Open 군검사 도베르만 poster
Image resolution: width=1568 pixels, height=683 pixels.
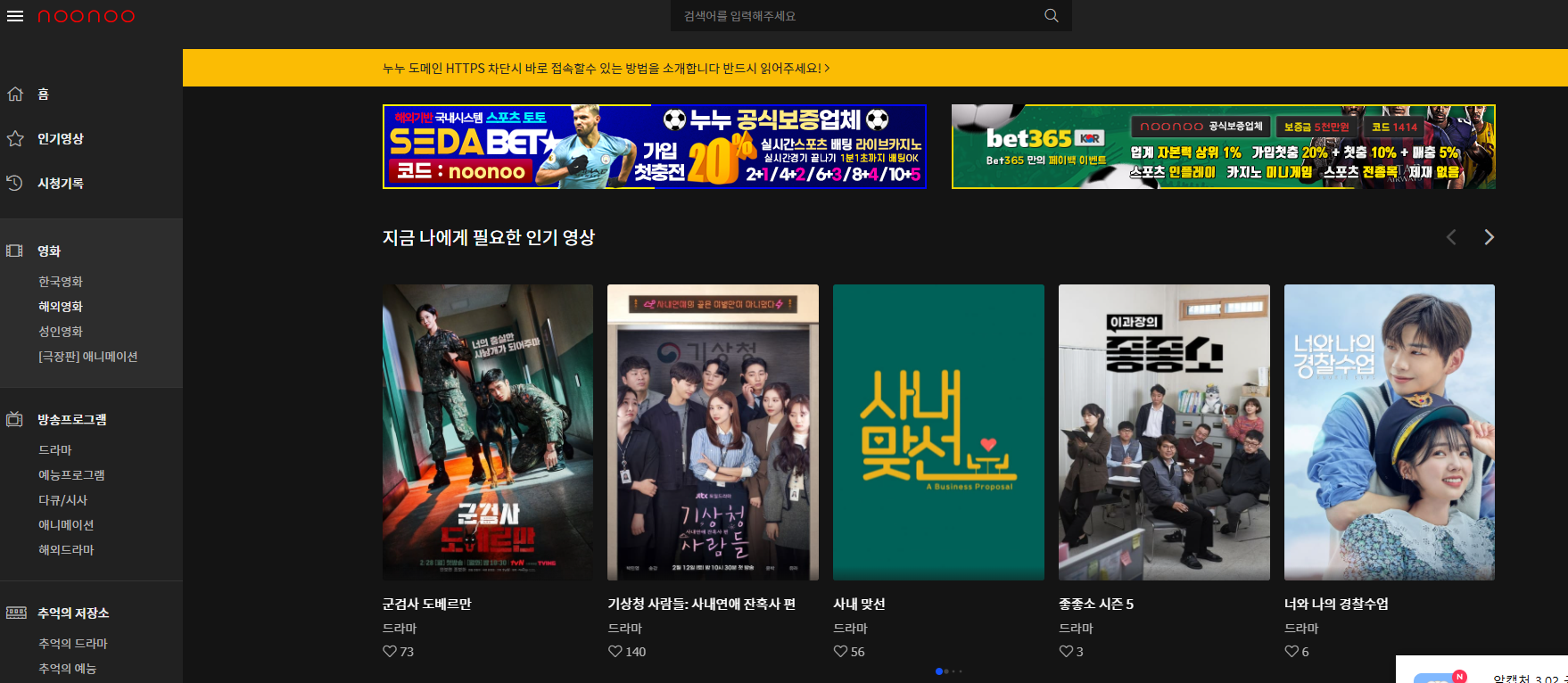(x=488, y=432)
